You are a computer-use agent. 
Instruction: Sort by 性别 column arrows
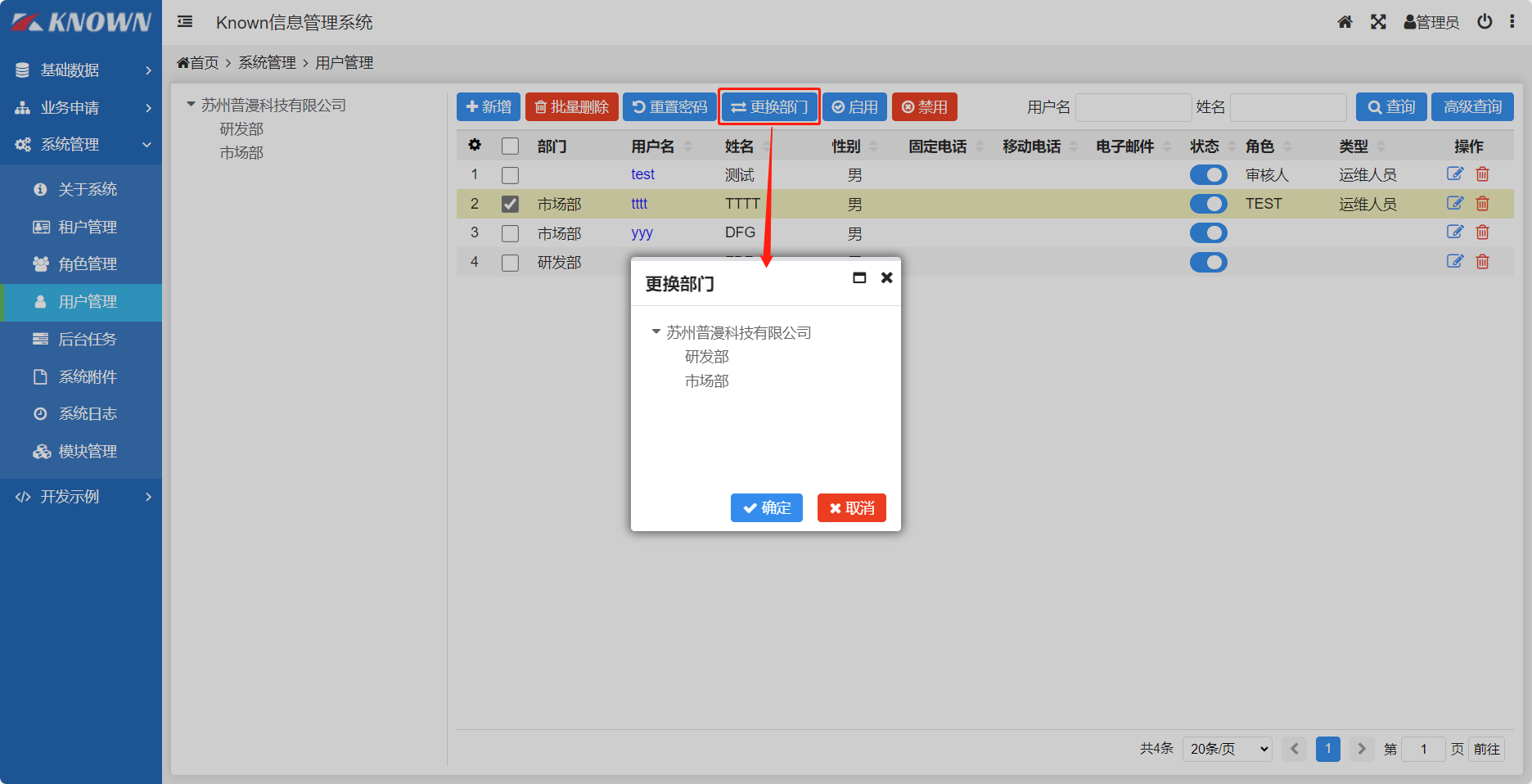[873, 146]
